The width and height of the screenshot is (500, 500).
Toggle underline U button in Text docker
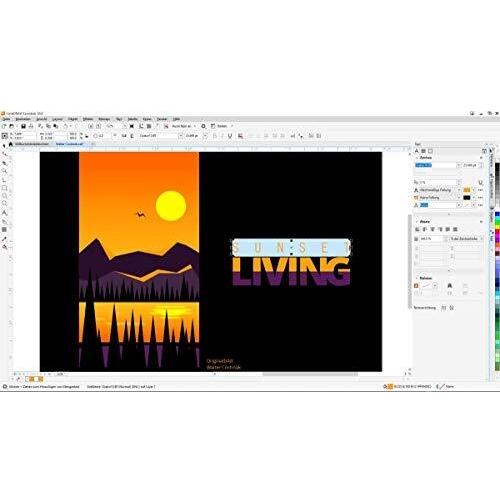[x=480, y=182]
